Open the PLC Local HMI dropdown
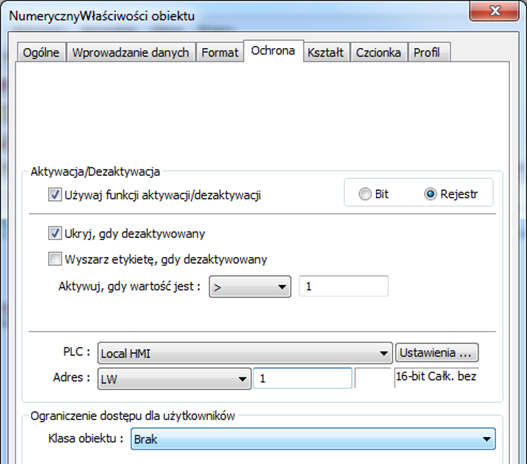This screenshot has width=527, height=464. click(245, 353)
